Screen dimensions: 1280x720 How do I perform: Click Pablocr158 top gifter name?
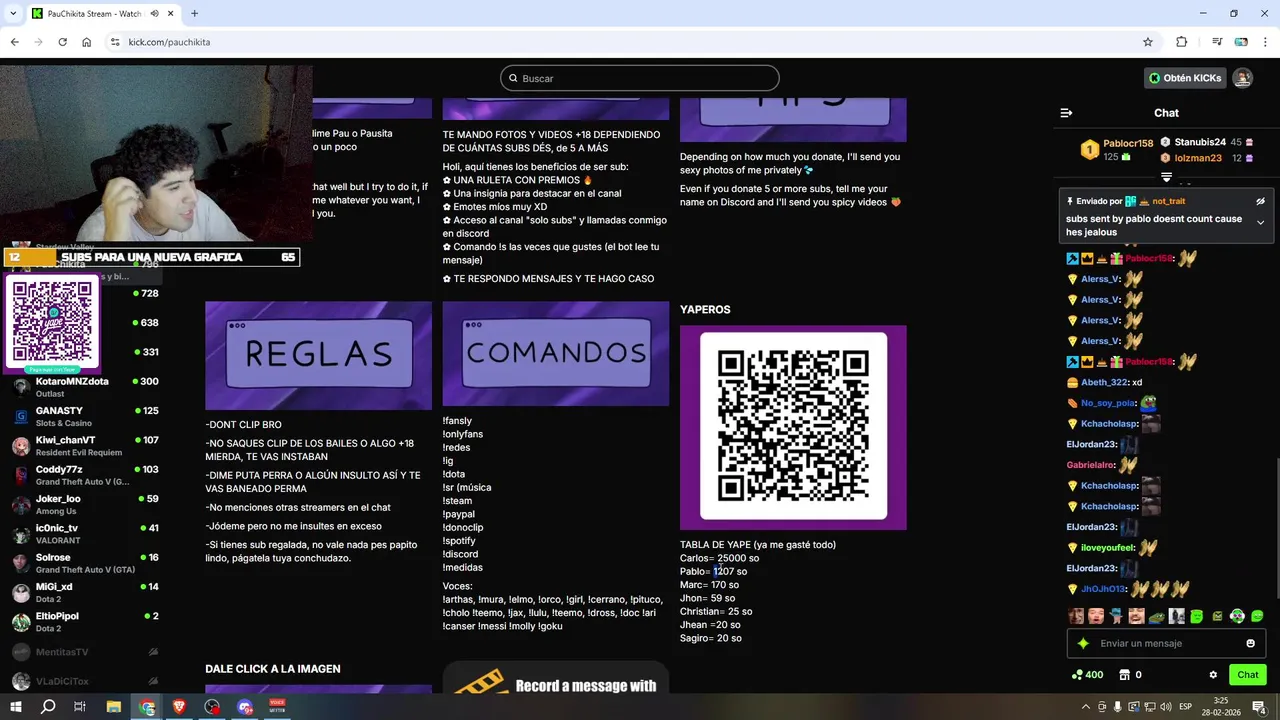tap(1128, 143)
